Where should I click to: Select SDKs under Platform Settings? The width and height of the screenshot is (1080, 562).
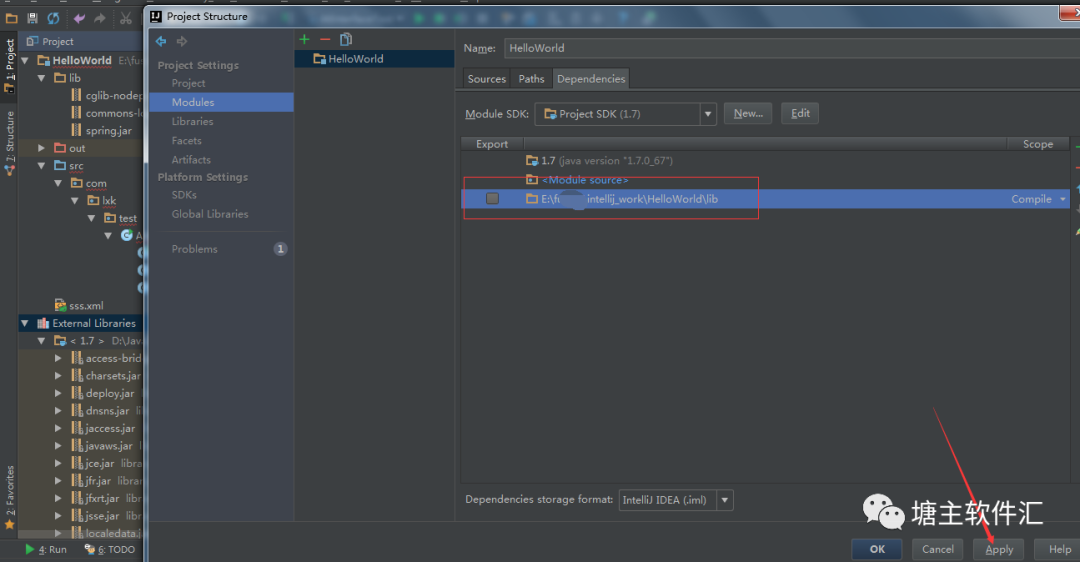[184, 196]
